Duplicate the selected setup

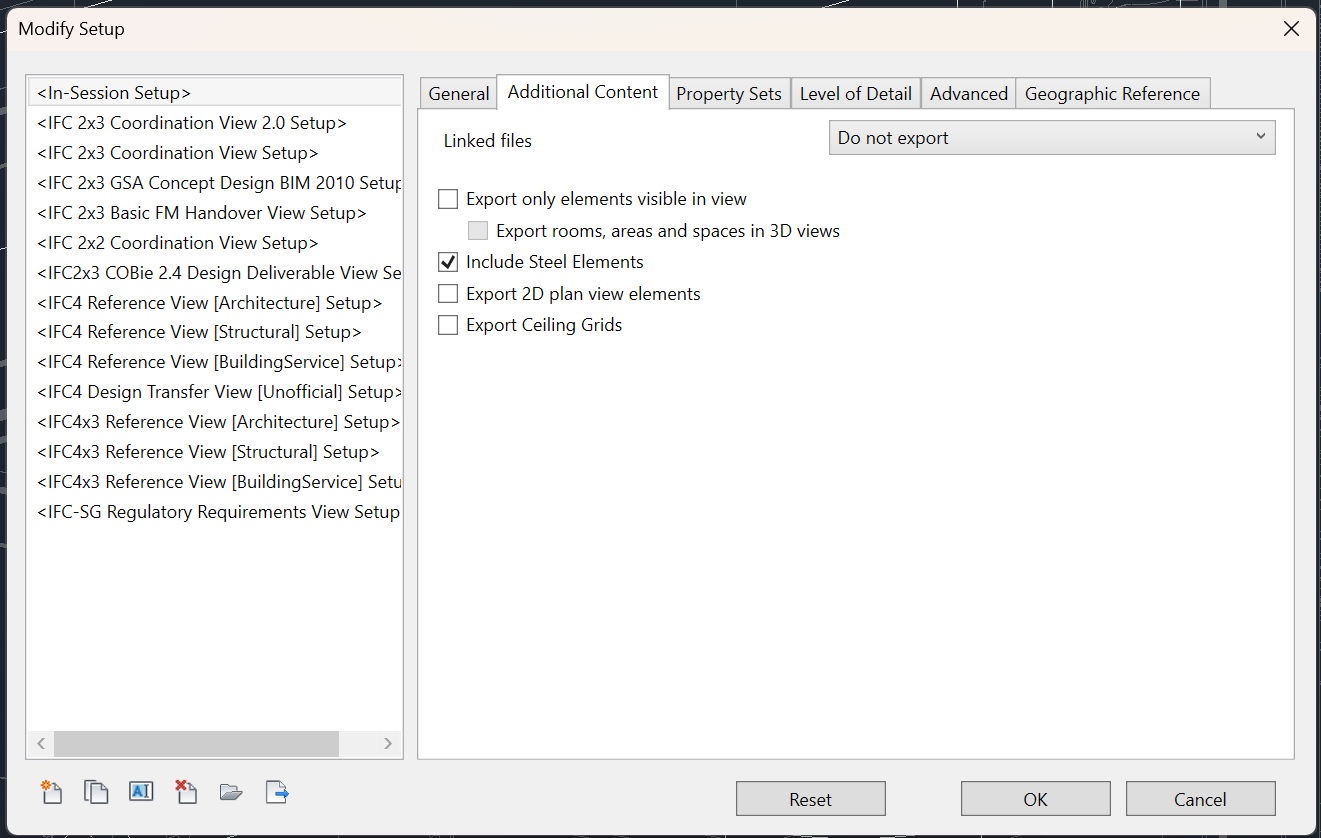96,792
